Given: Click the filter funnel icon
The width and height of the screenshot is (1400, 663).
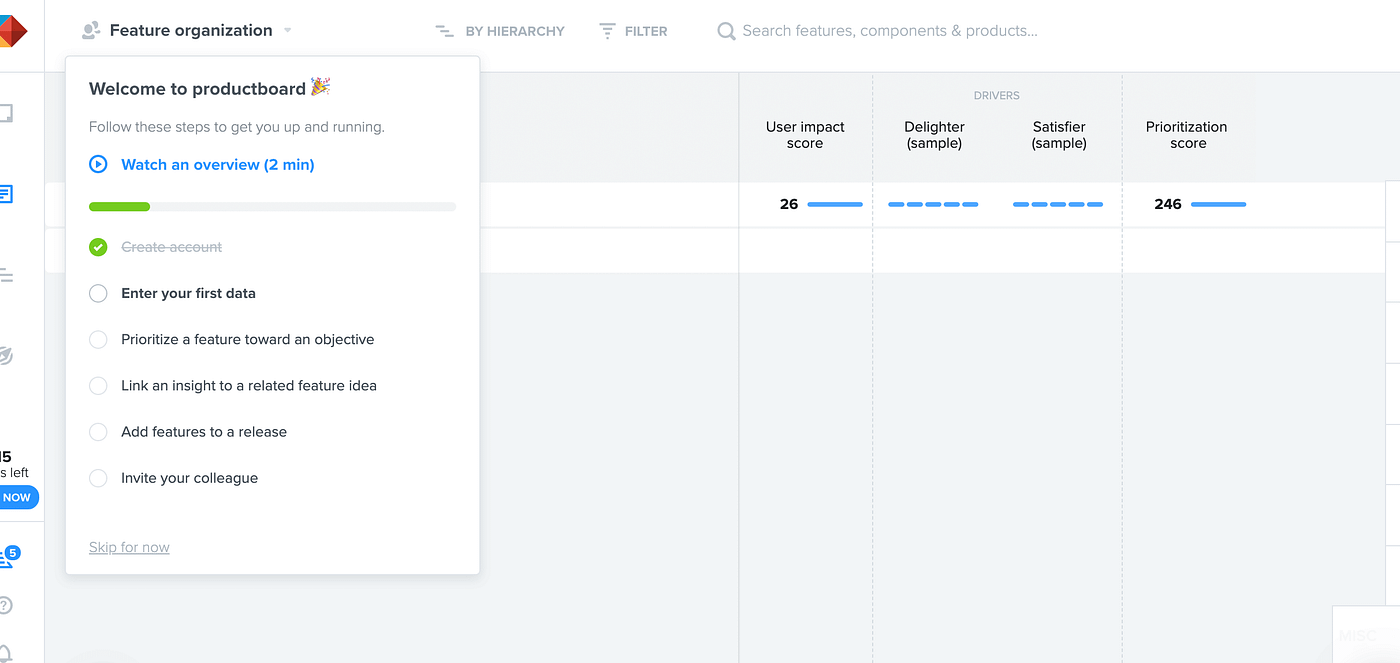Looking at the screenshot, I should click(x=607, y=31).
